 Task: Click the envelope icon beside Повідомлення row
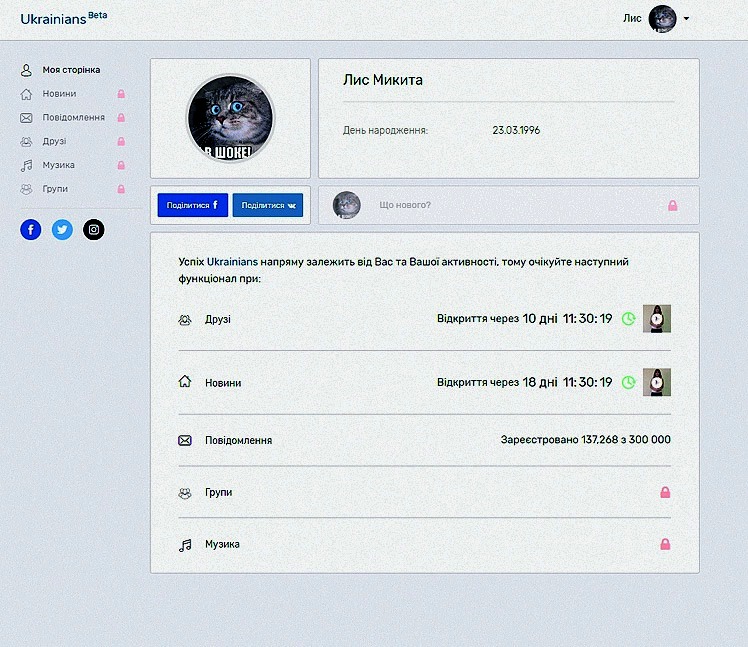pyautogui.click(x=185, y=440)
